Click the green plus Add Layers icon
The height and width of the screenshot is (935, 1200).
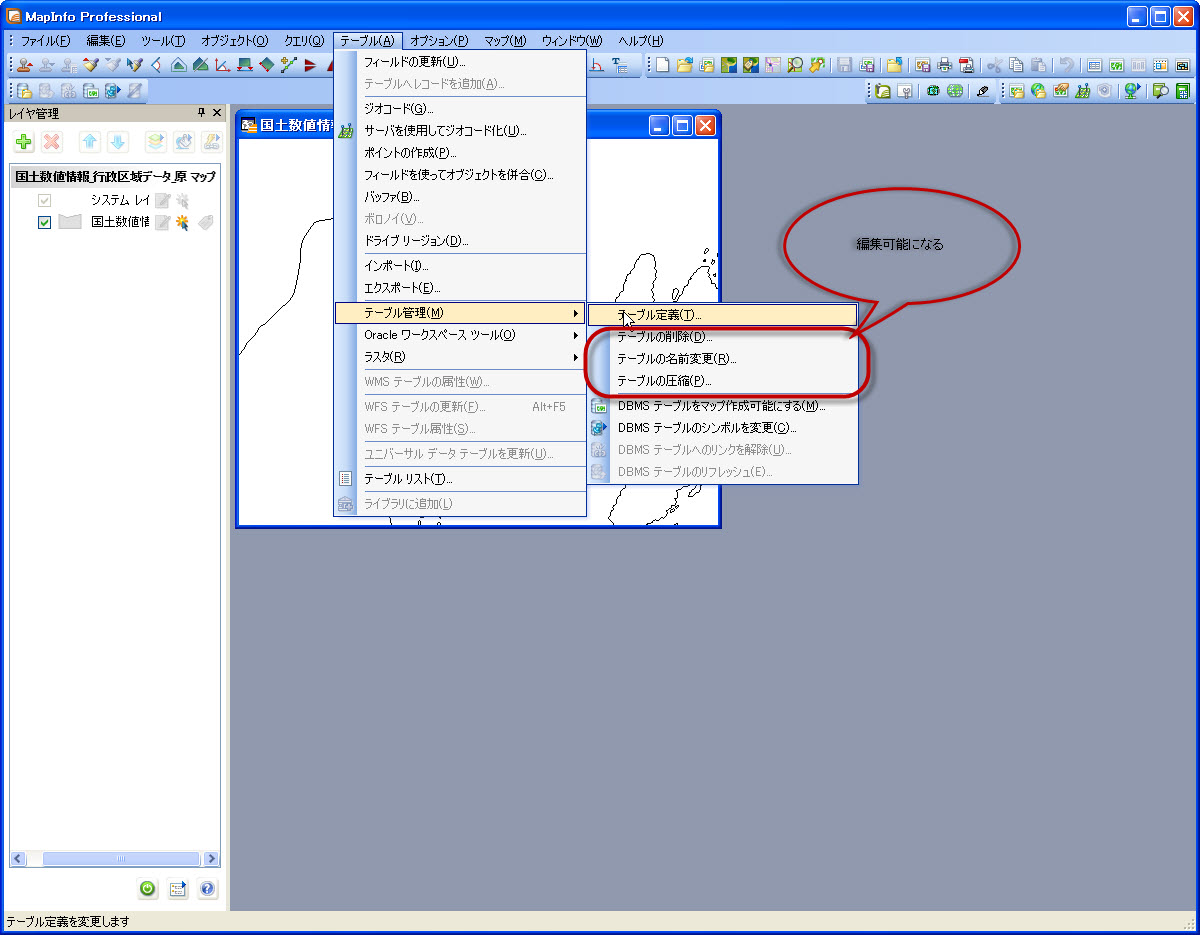[24, 142]
